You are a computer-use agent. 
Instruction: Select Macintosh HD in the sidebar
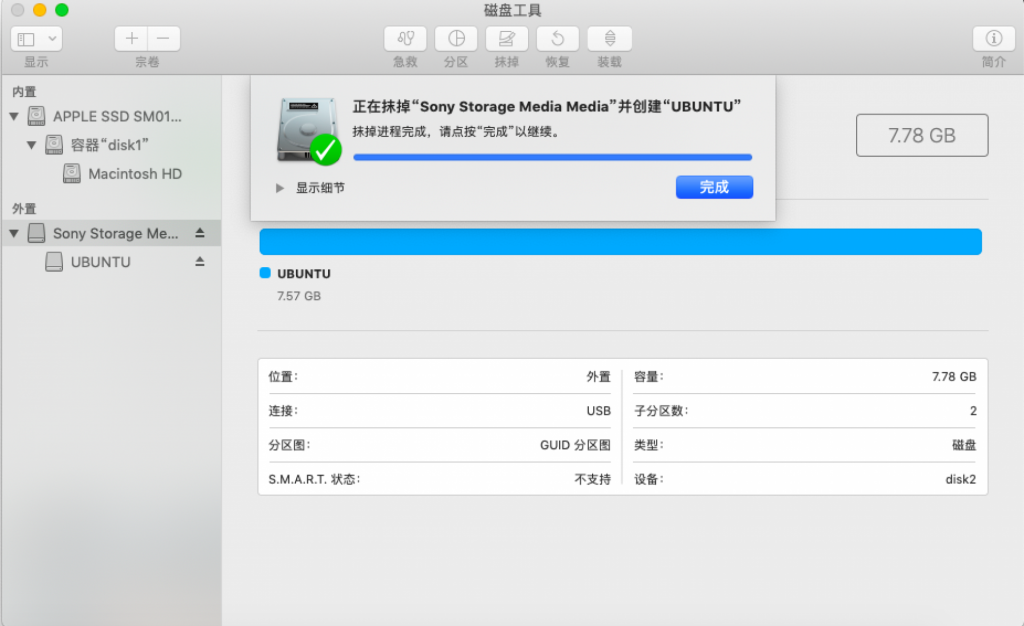tap(134, 174)
